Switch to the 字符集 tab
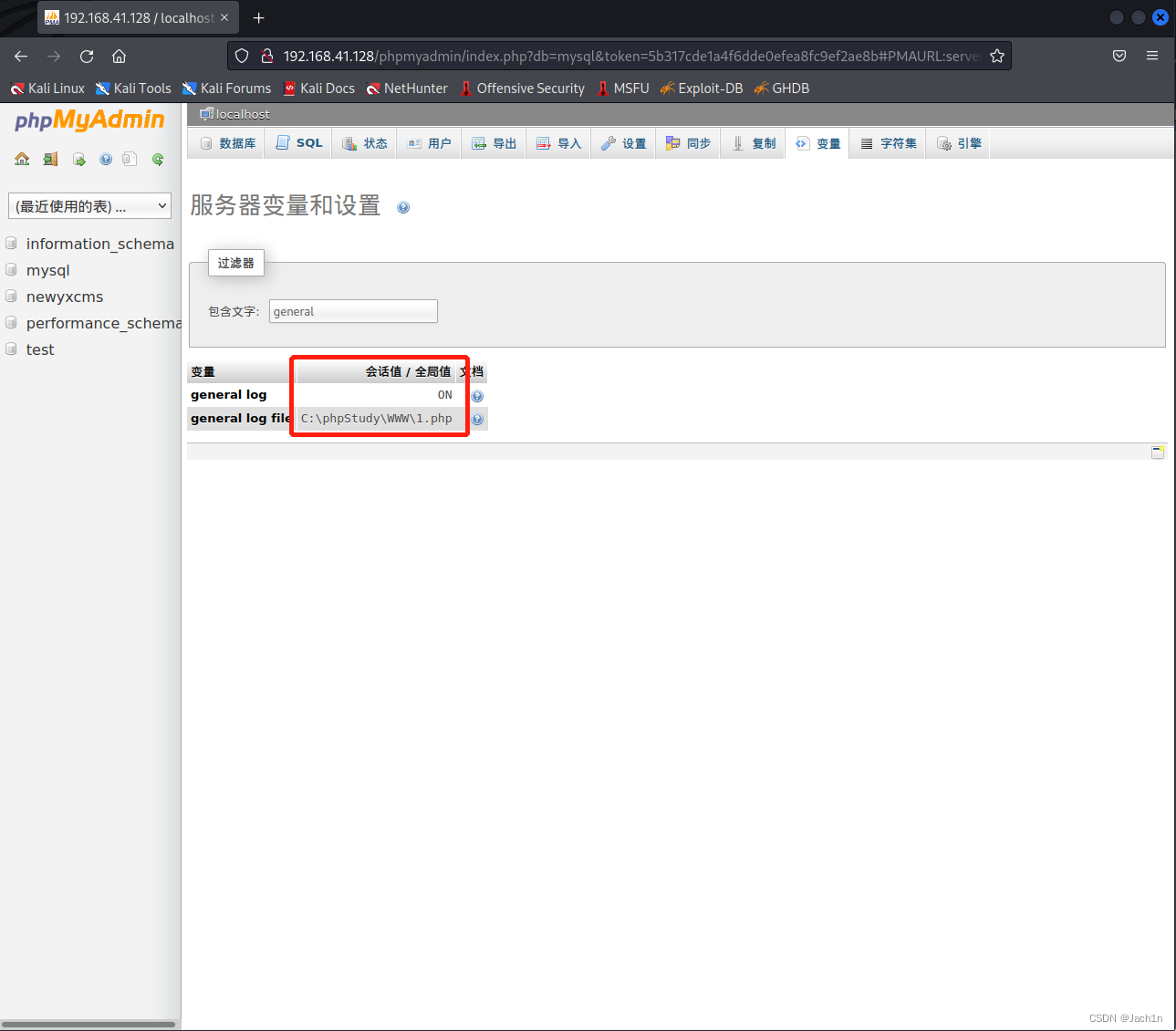 (888, 143)
